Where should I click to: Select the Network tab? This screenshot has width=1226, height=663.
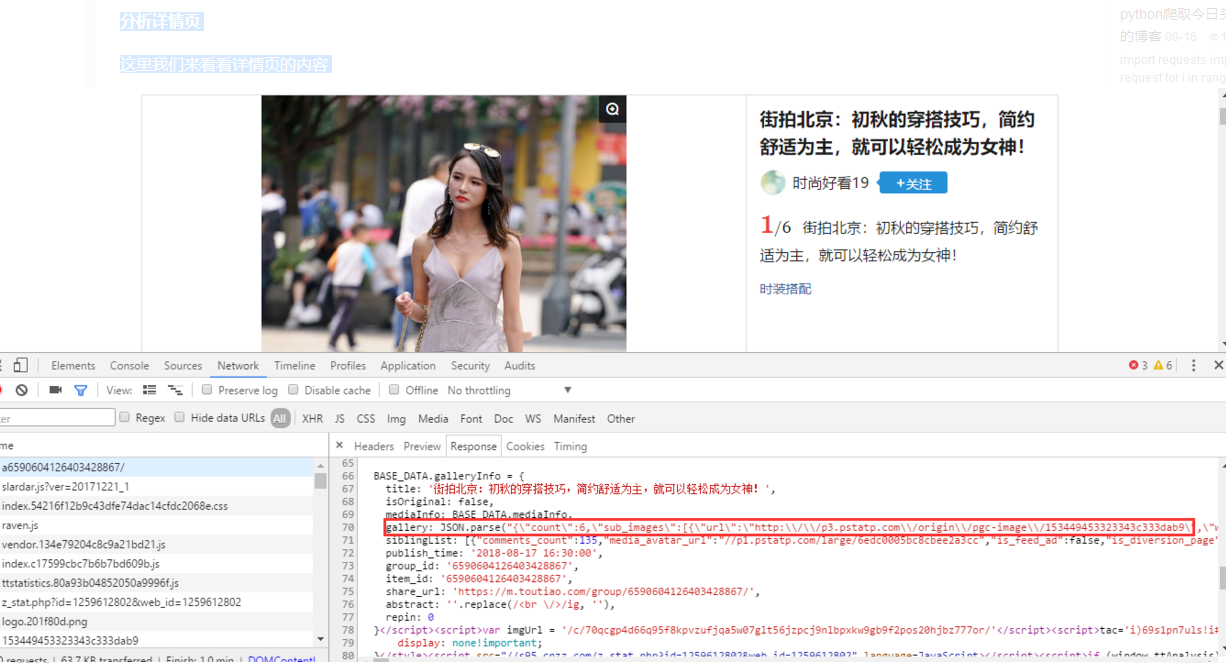pyautogui.click(x=238, y=366)
